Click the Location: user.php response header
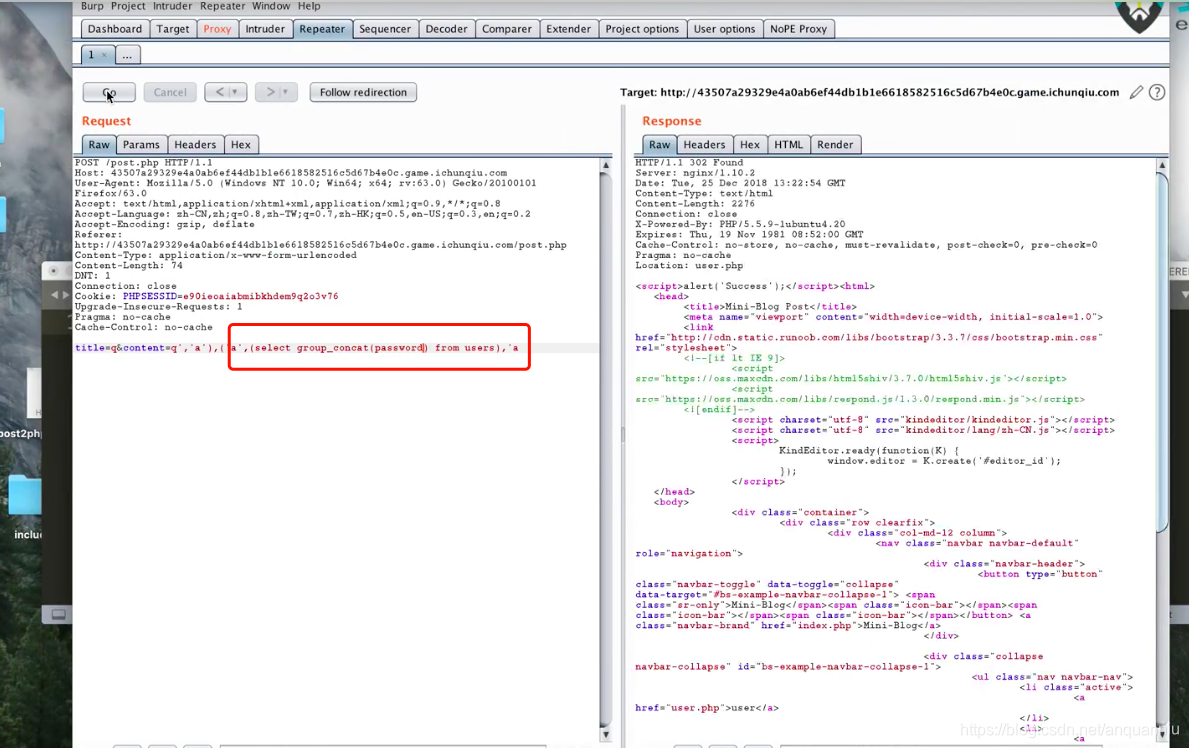 [689, 266]
